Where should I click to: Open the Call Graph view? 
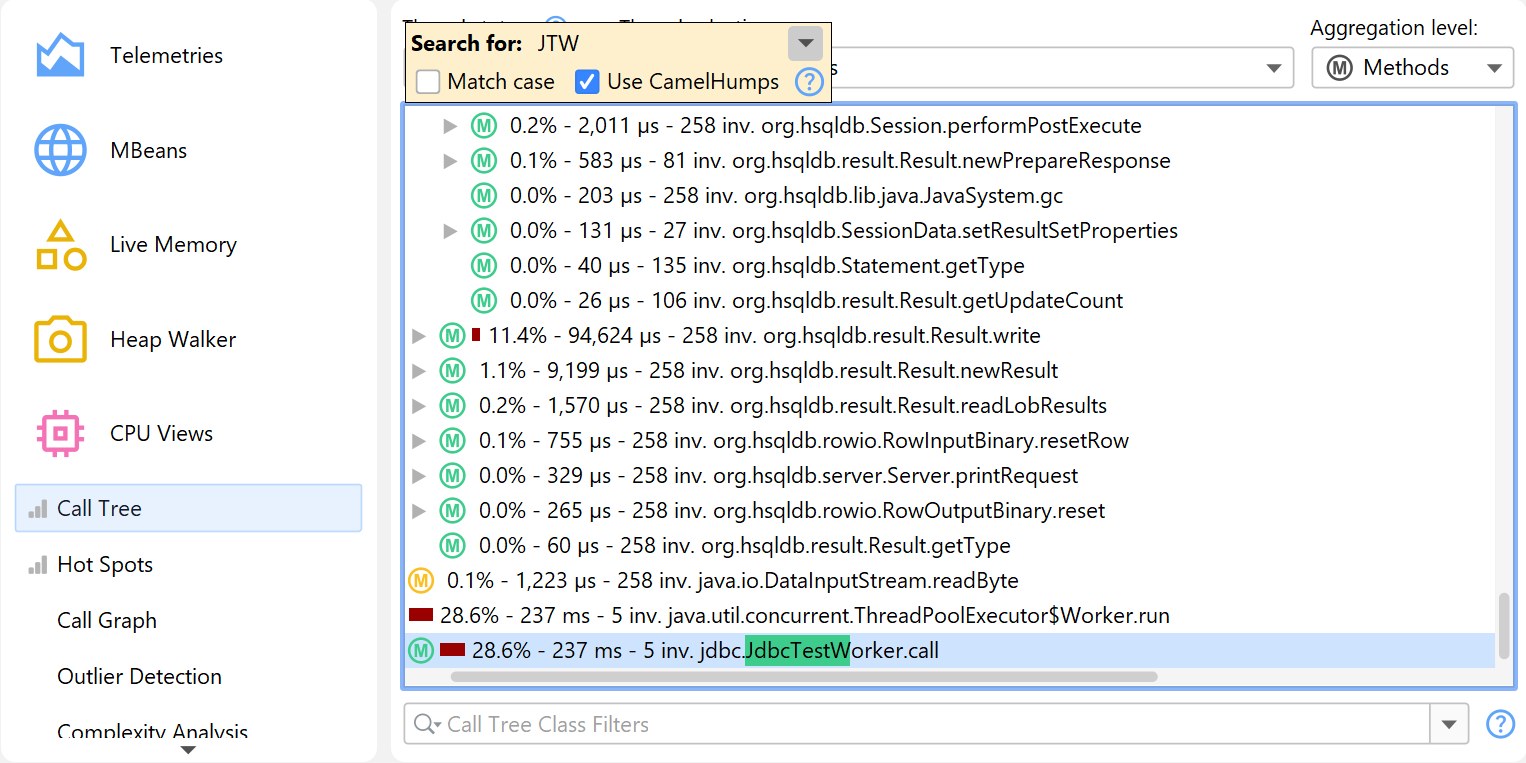point(107,621)
